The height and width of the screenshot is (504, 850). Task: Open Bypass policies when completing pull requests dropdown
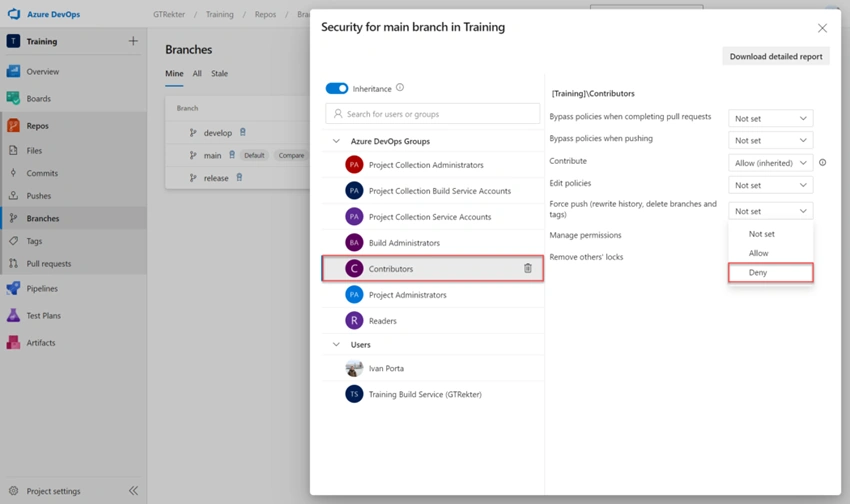tap(770, 118)
